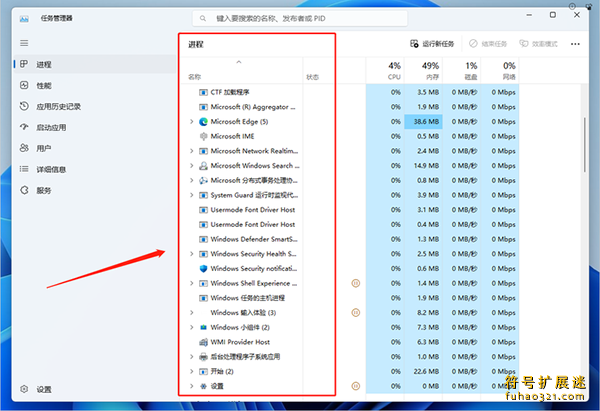Expand the Microsoft Network Realtime process
This screenshot has height=411, width=600.
[x=192, y=151]
